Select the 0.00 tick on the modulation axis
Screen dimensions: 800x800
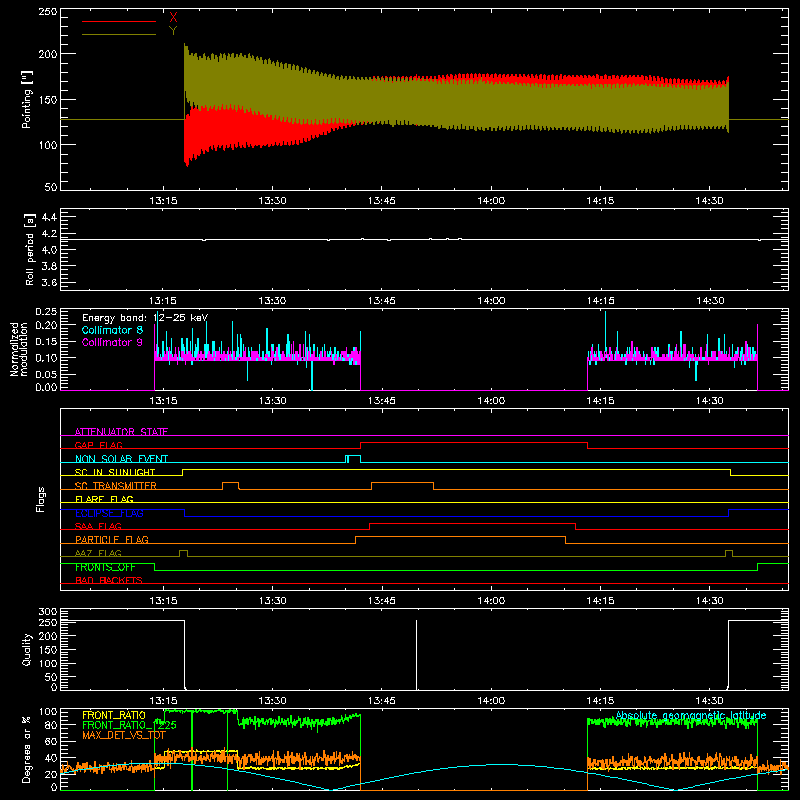pos(47,387)
